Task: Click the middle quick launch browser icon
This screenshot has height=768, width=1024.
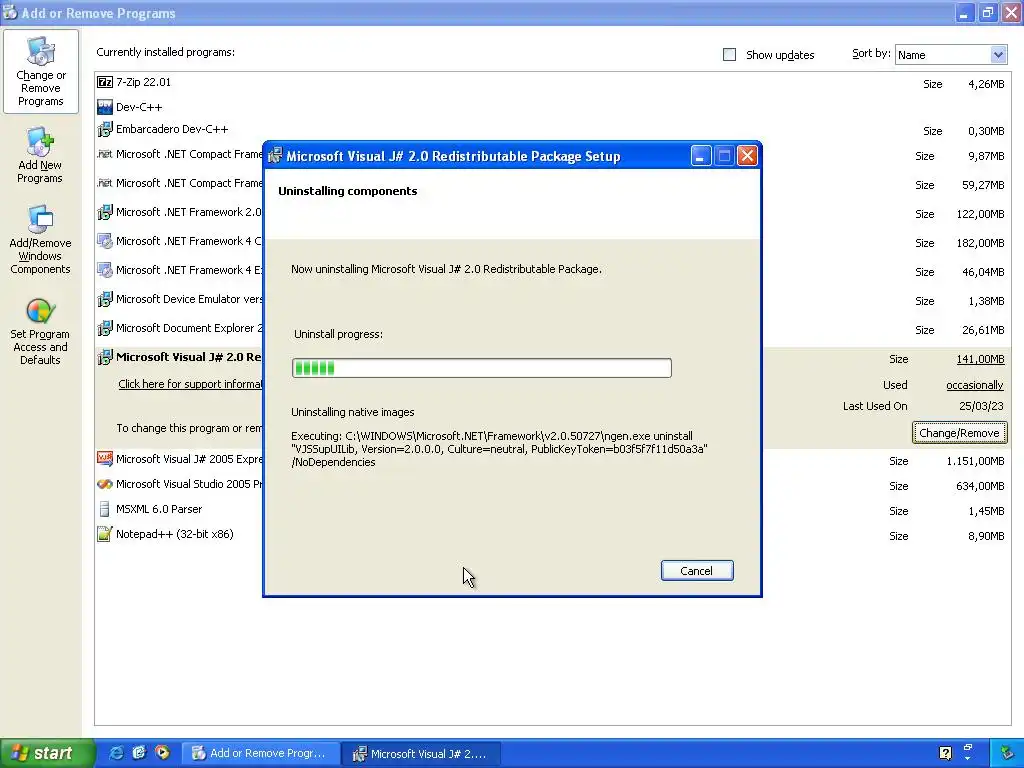Action: [139, 753]
